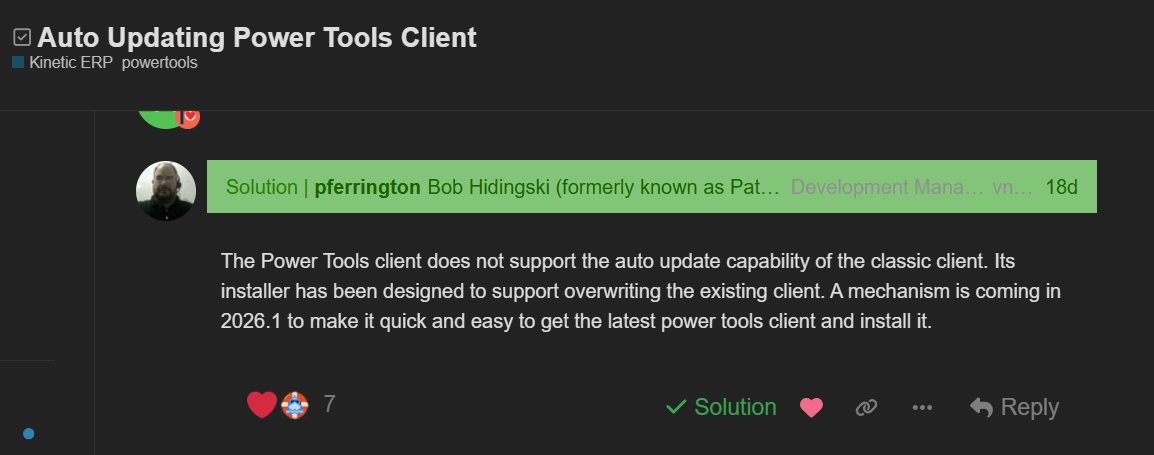The width and height of the screenshot is (1154, 455).
Task: Click the Kinetic ERP category blue square
Action: click(x=18, y=63)
